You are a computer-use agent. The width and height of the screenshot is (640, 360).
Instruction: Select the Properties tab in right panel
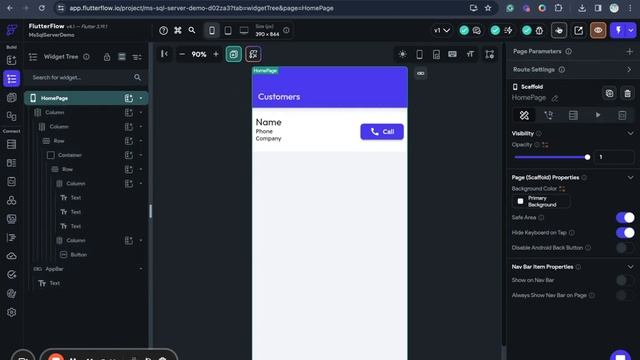pos(524,116)
